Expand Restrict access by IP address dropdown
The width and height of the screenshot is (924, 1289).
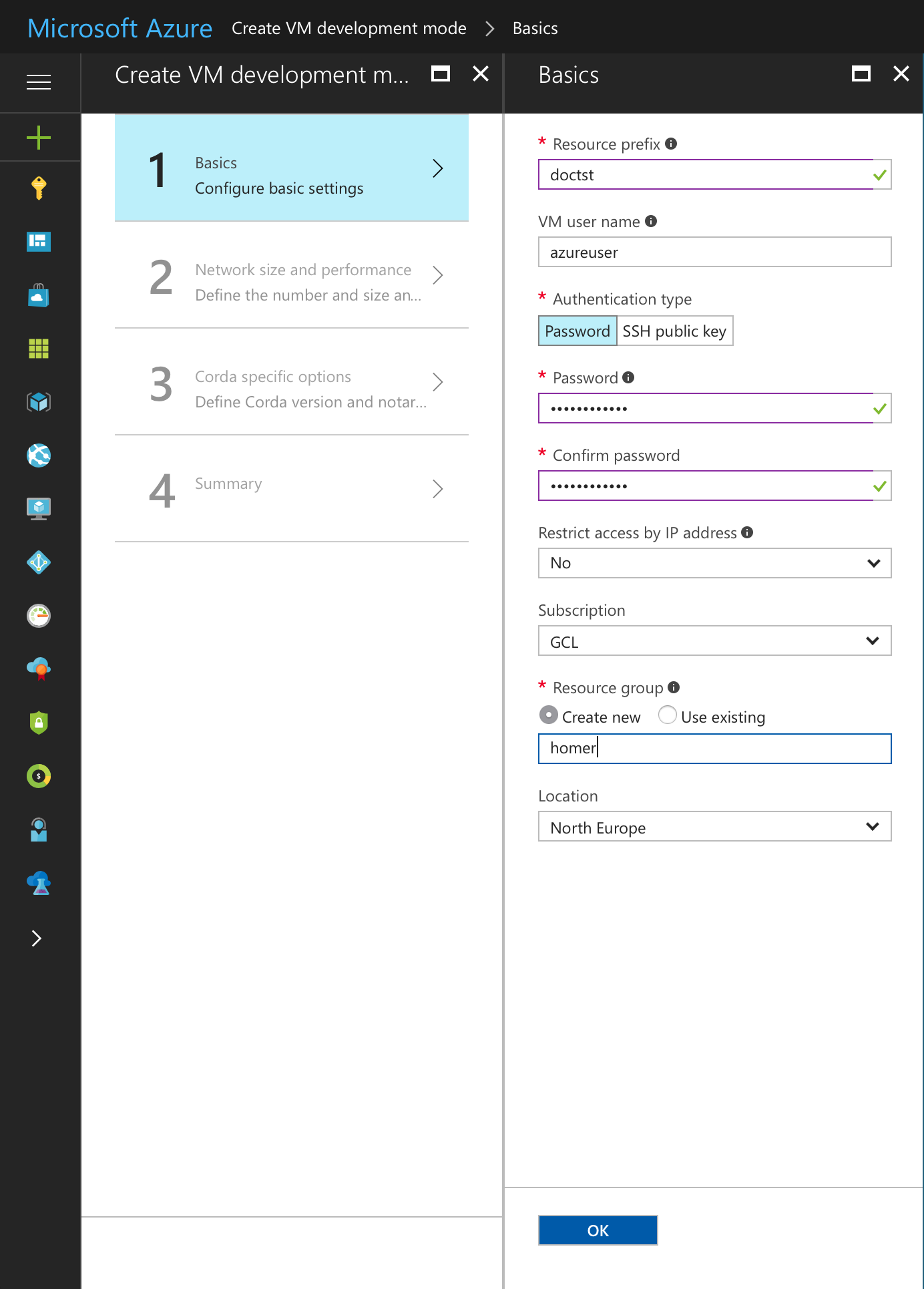click(714, 563)
